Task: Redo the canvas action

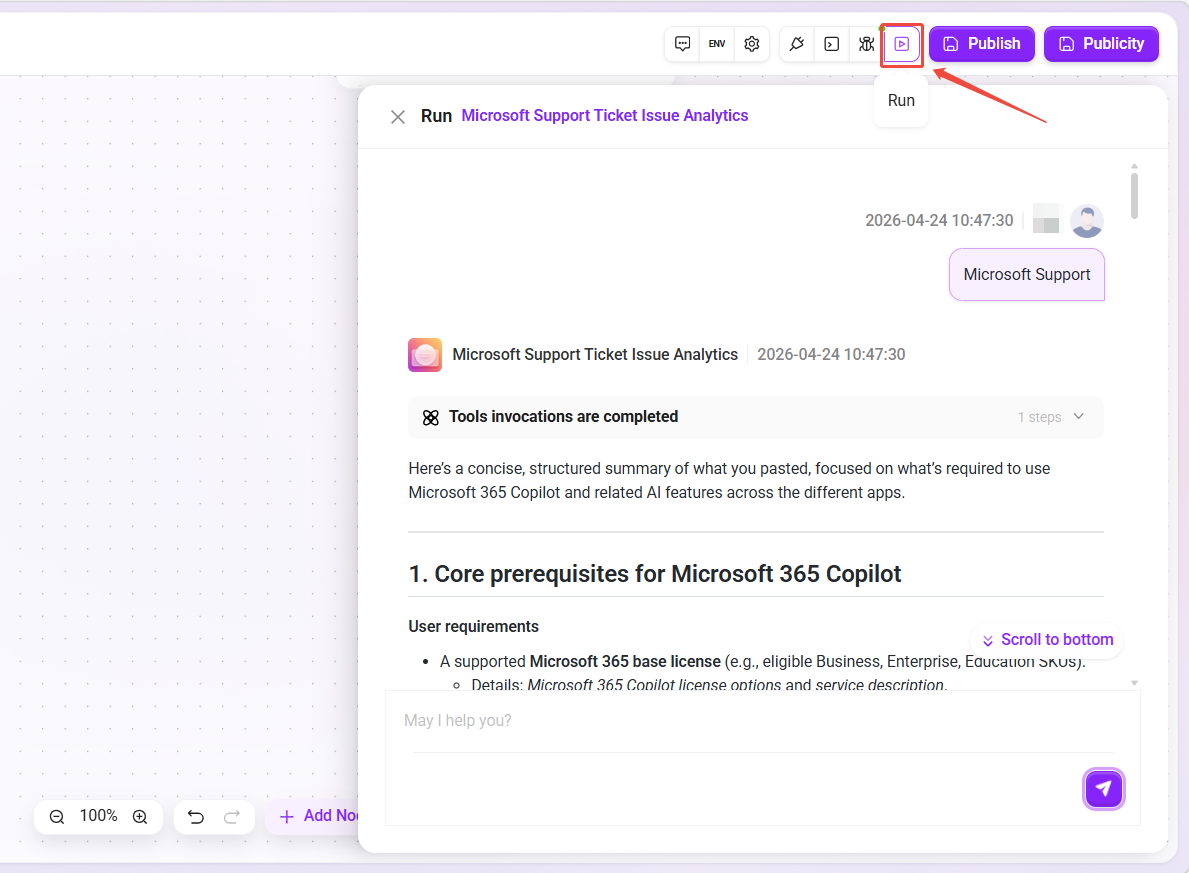Action: point(232,817)
